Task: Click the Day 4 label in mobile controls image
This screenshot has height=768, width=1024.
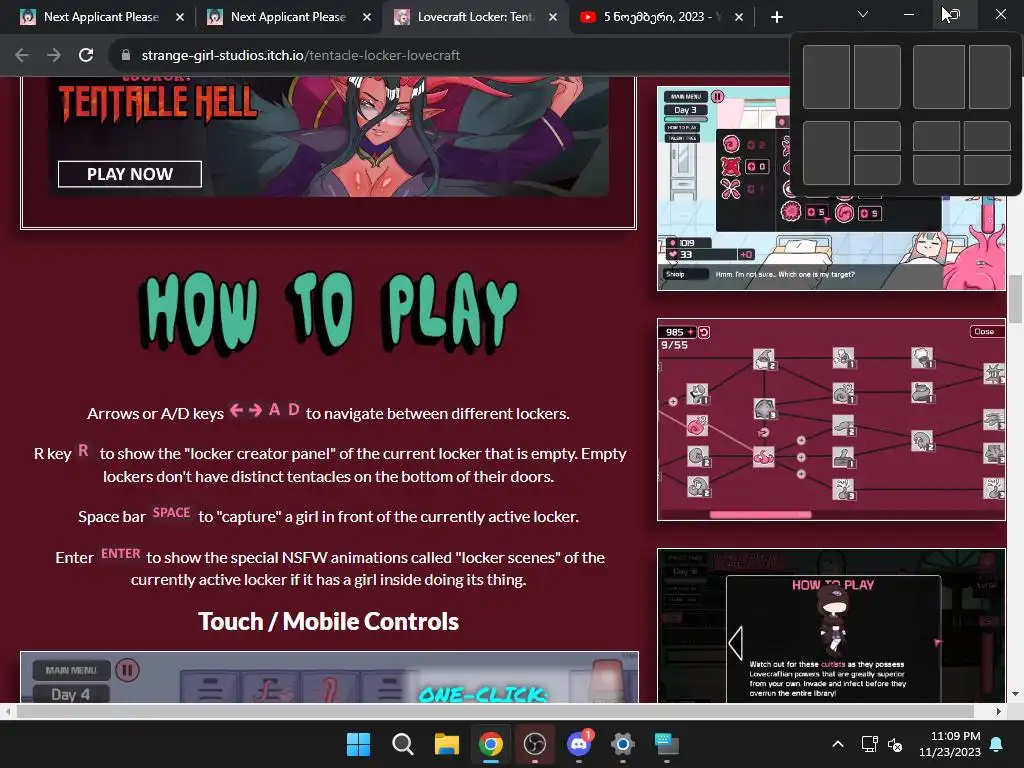Action: [x=71, y=694]
